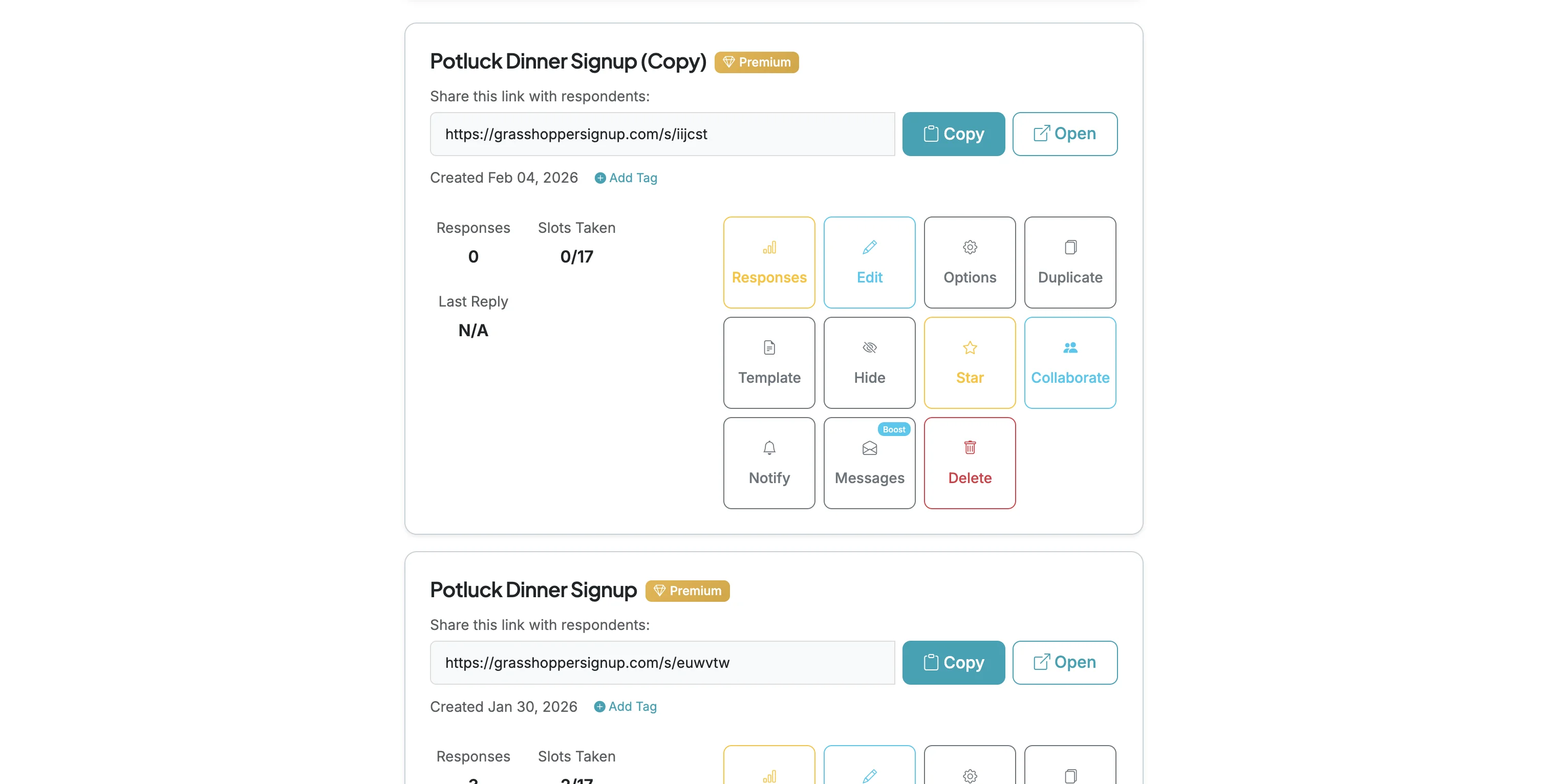
Task: Copy the iijcst signup link
Action: (954, 134)
